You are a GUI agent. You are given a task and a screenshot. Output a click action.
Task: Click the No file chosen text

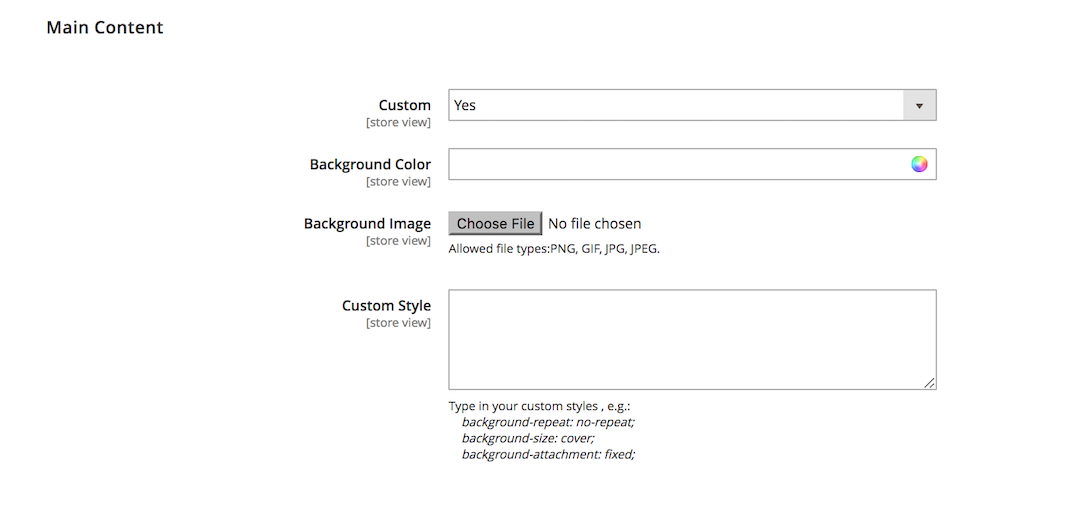tap(595, 224)
